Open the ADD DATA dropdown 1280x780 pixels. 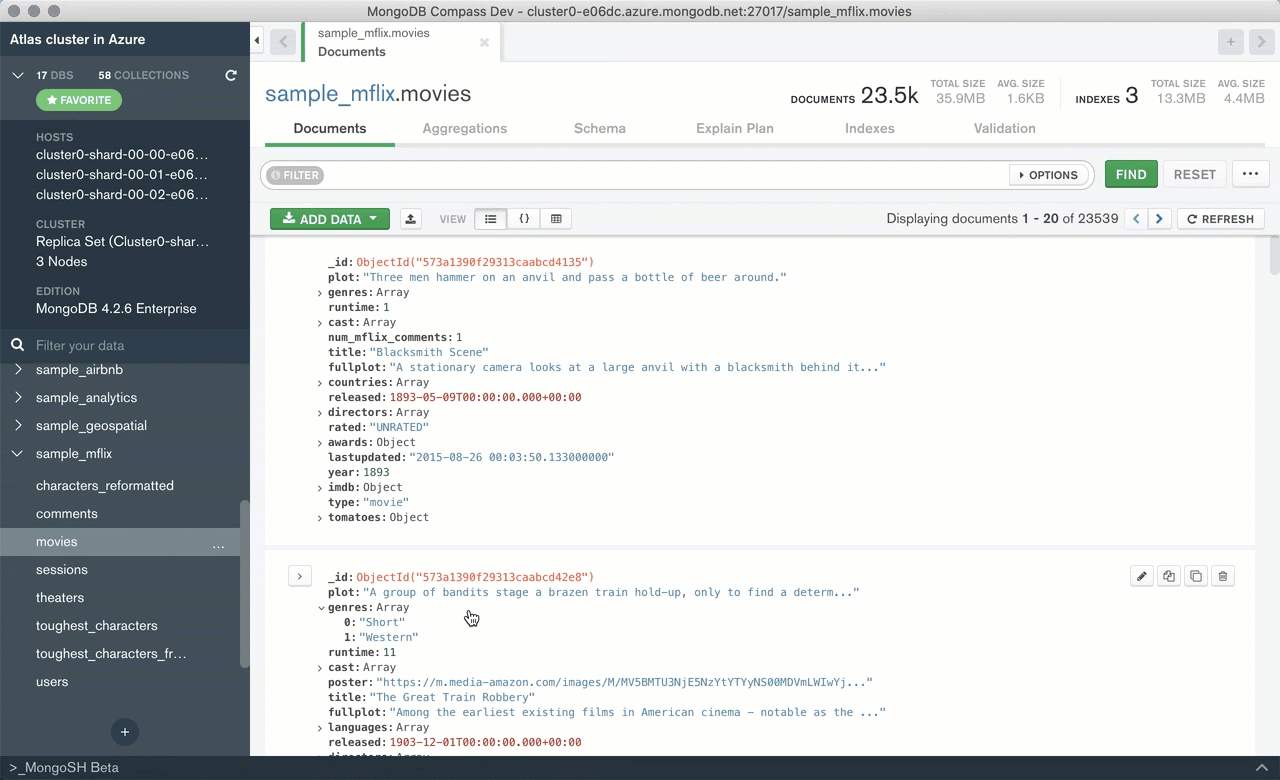tap(329, 218)
